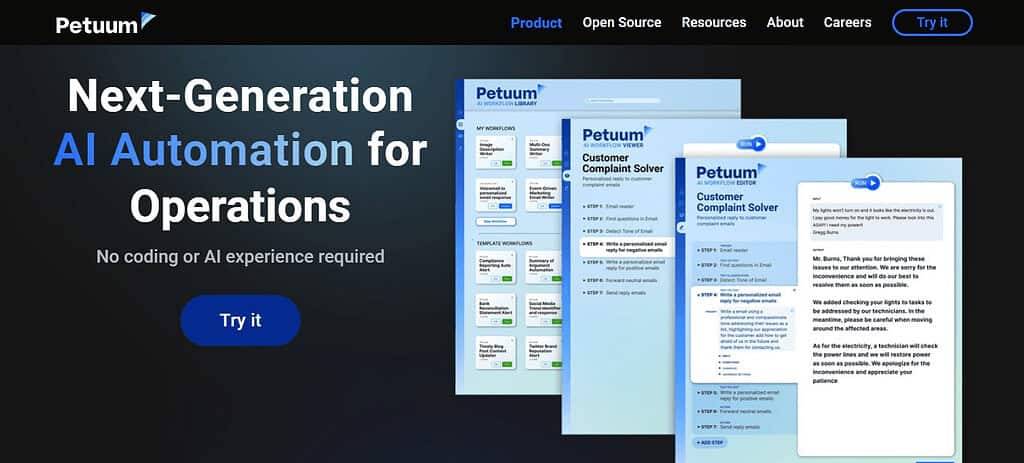Open the Resources menu item
This screenshot has width=1024, height=463.
click(714, 22)
